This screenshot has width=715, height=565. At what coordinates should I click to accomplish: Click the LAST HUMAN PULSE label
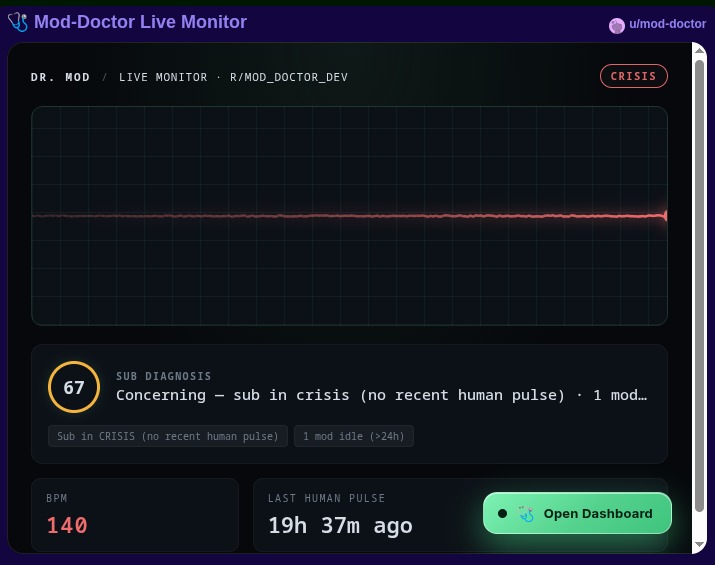click(326, 498)
